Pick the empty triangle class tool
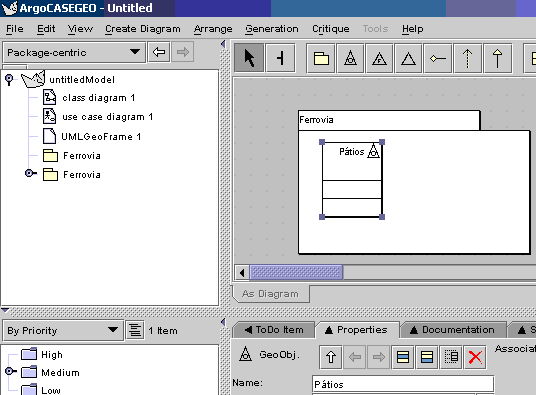 coord(408,58)
